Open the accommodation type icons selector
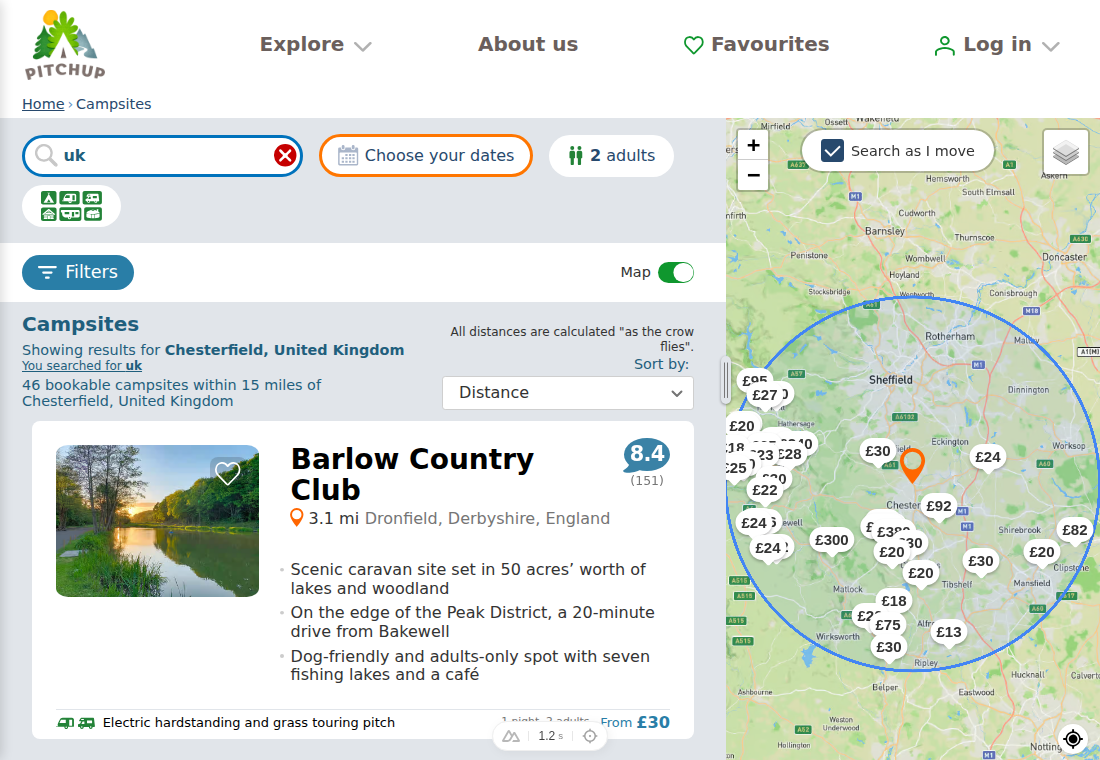Image resolution: width=1100 pixels, height=760 pixels. point(72,206)
